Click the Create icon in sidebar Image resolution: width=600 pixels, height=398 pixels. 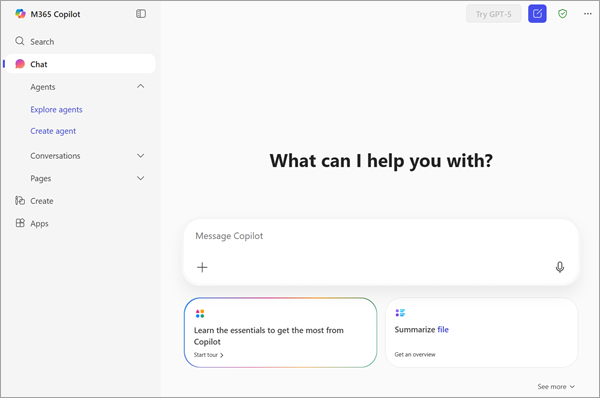coord(20,201)
